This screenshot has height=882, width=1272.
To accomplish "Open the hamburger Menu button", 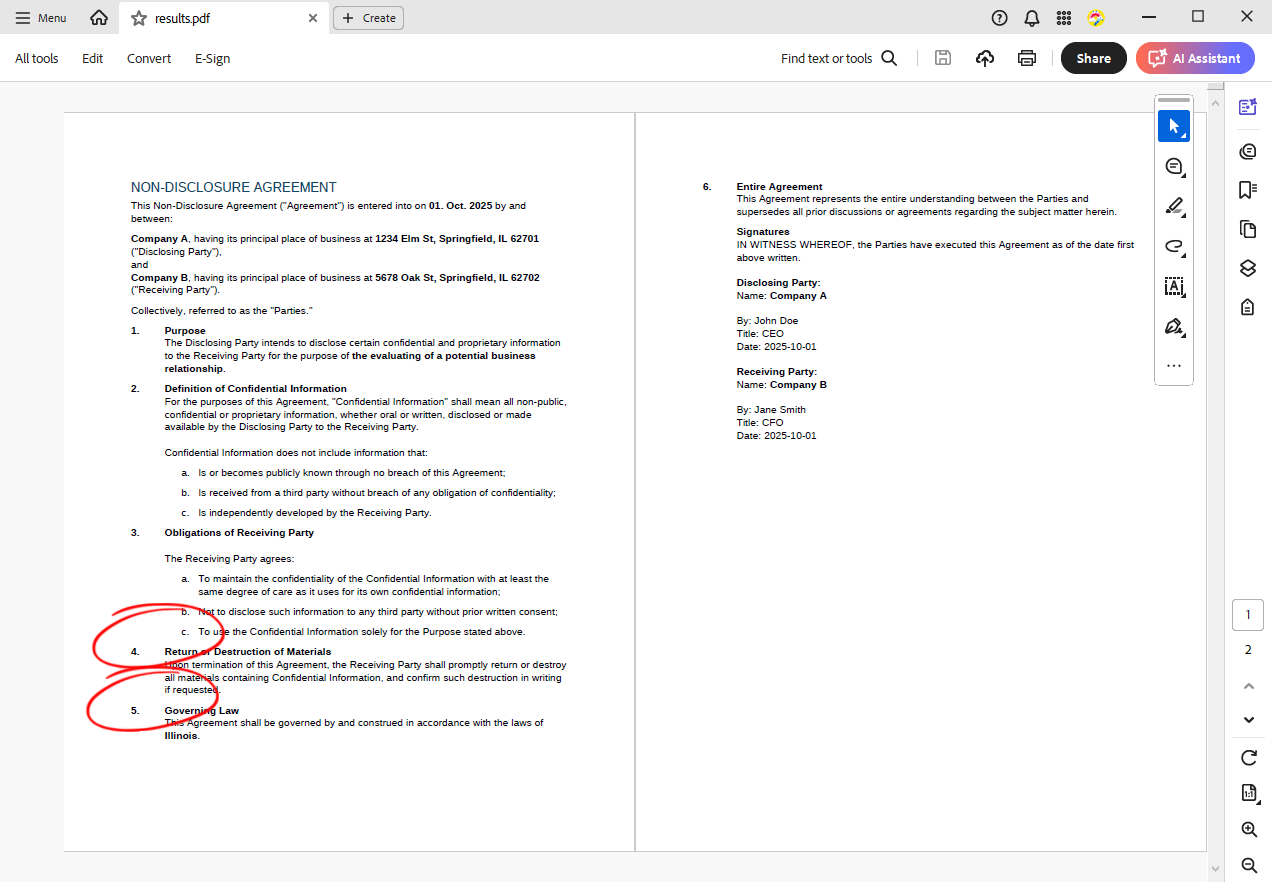I will point(41,18).
